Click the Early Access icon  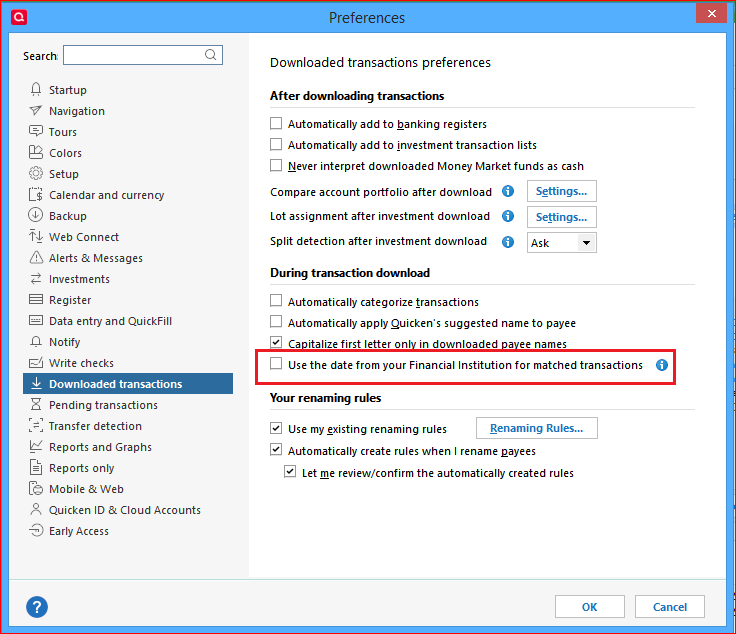[x=36, y=531]
